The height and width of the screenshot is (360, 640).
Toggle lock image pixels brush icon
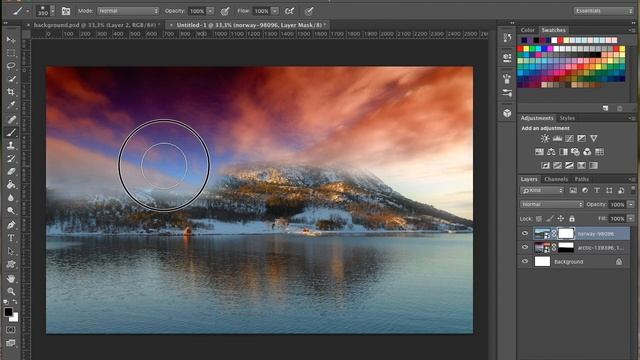tap(550, 219)
